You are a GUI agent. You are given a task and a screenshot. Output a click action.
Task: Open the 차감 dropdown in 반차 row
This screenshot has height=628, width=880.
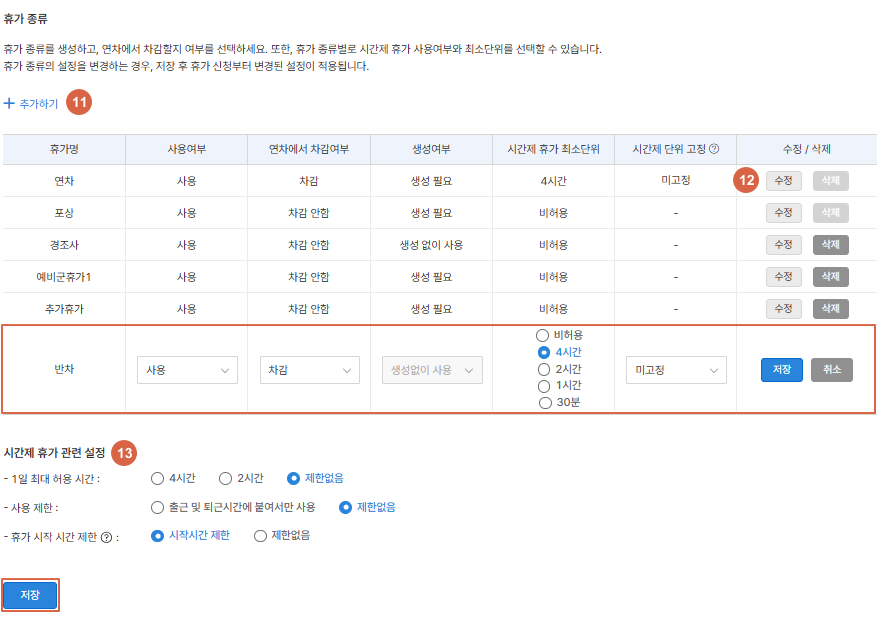[x=309, y=370]
